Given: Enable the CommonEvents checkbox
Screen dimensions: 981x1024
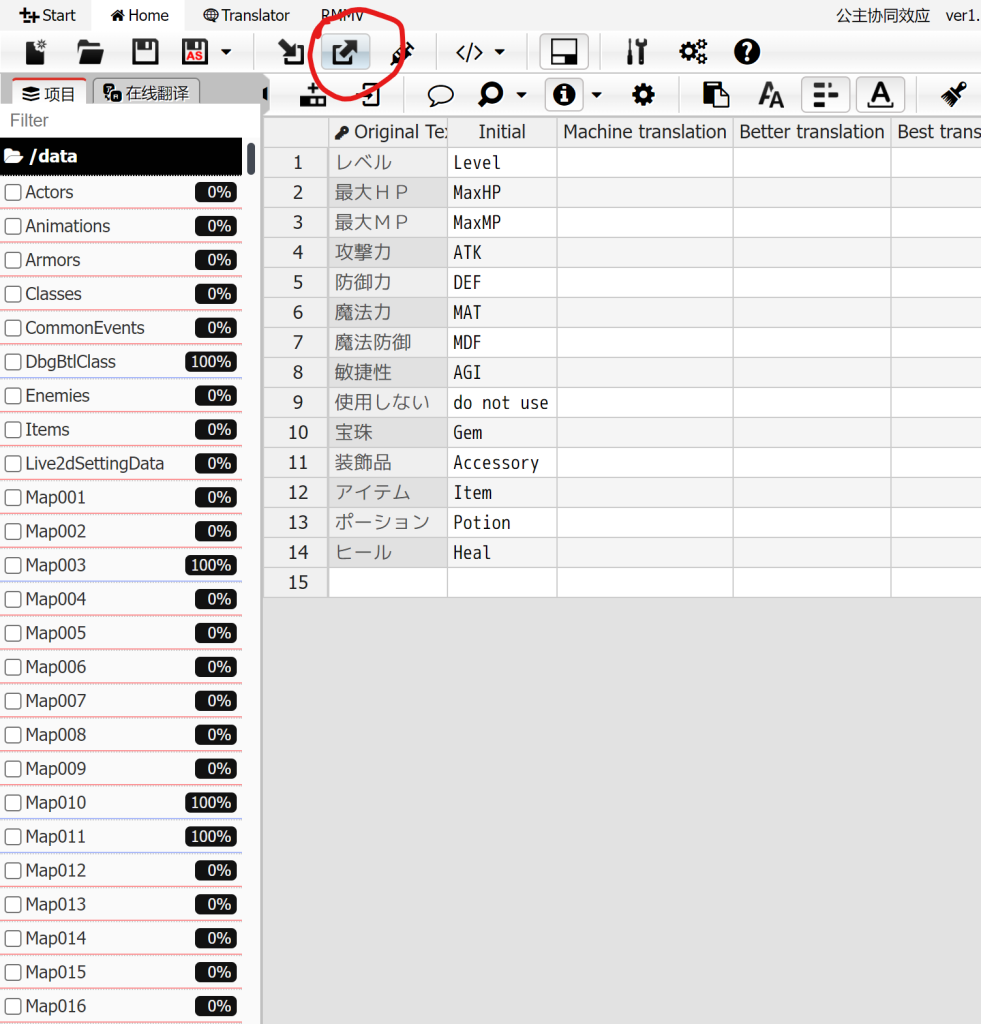Looking at the screenshot, I should (x=13, y=328).
